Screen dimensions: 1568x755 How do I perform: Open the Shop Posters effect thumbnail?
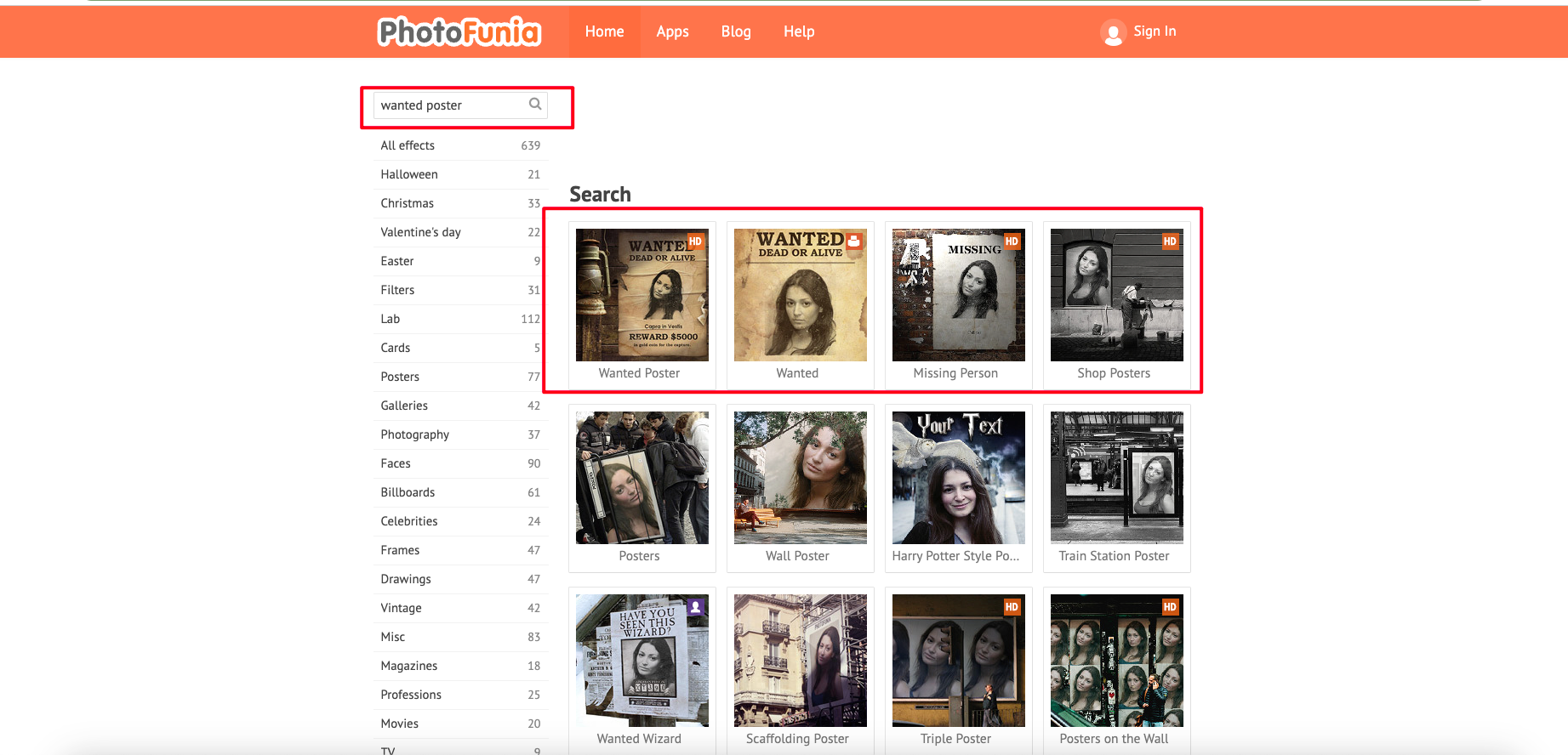pos(1117,295)
